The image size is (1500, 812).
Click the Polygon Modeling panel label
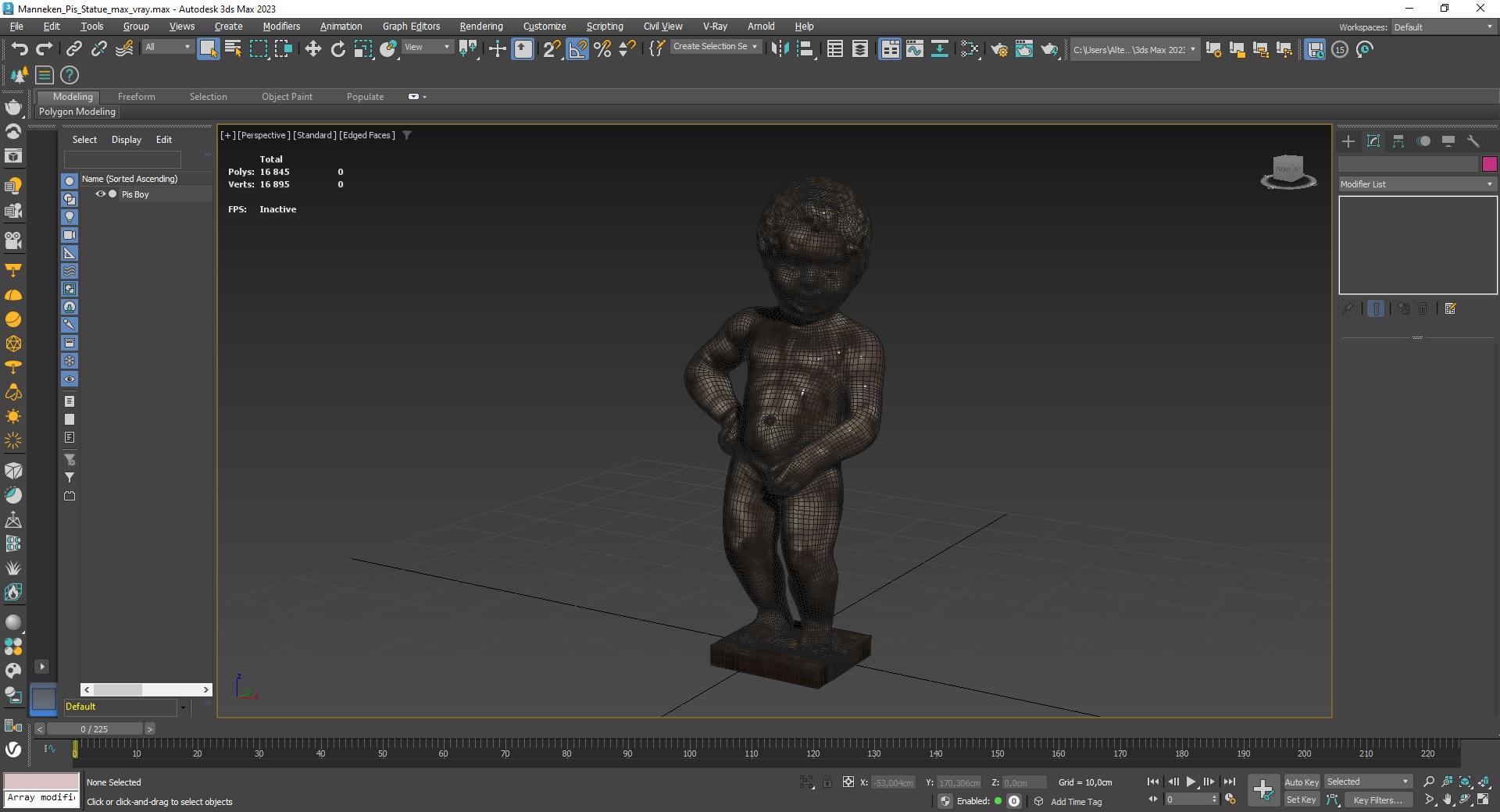(x=77, y=112)
